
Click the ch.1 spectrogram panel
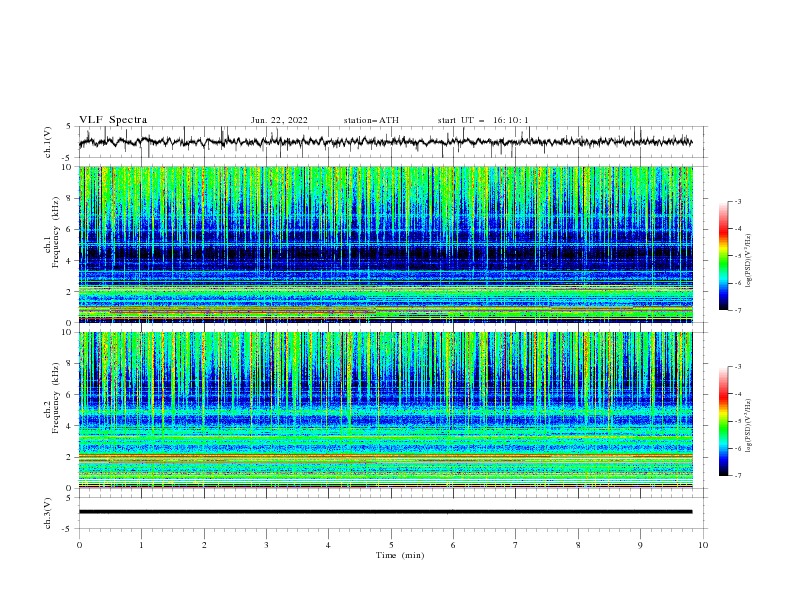385,244
